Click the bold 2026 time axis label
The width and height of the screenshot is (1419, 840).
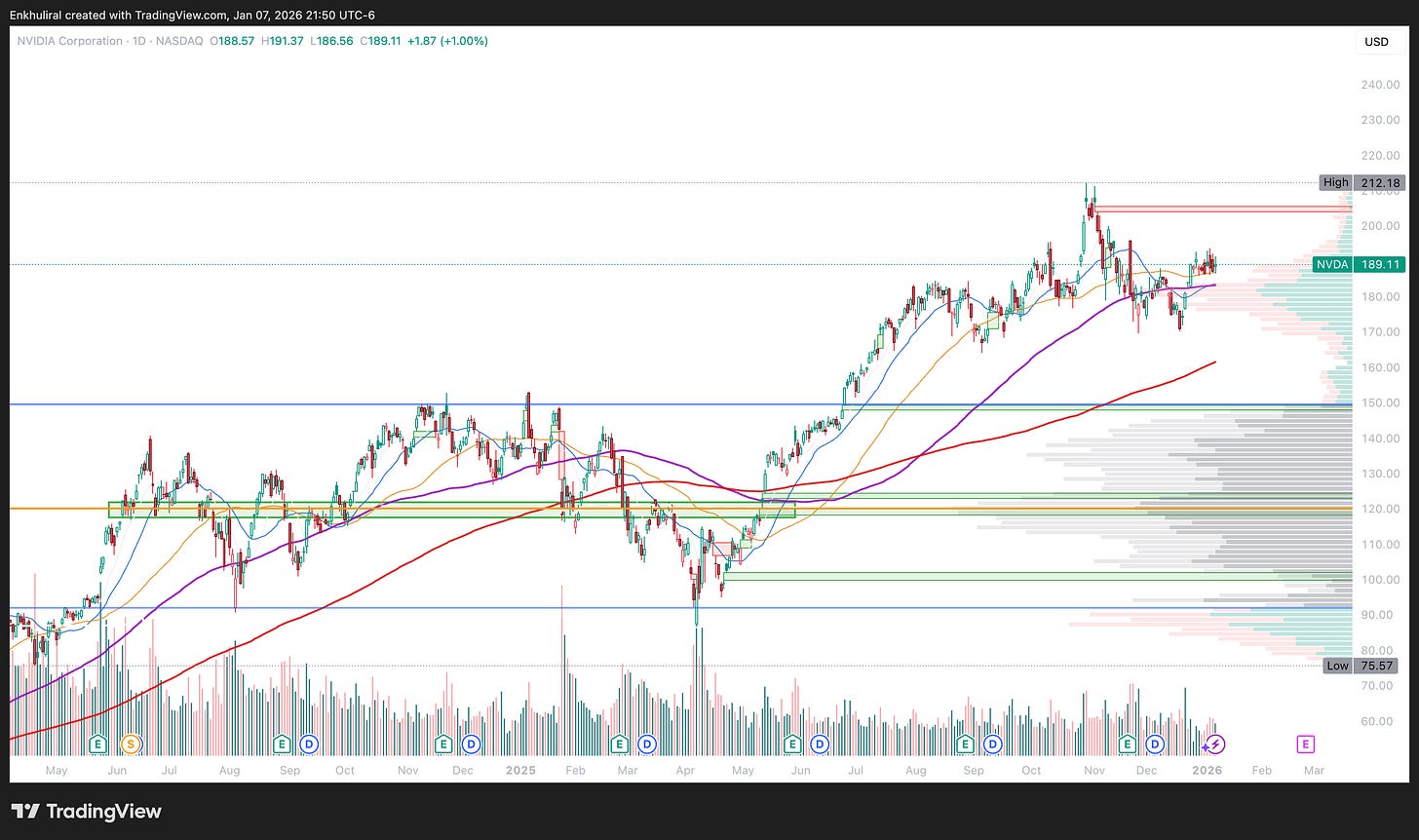coord(1207,770)
